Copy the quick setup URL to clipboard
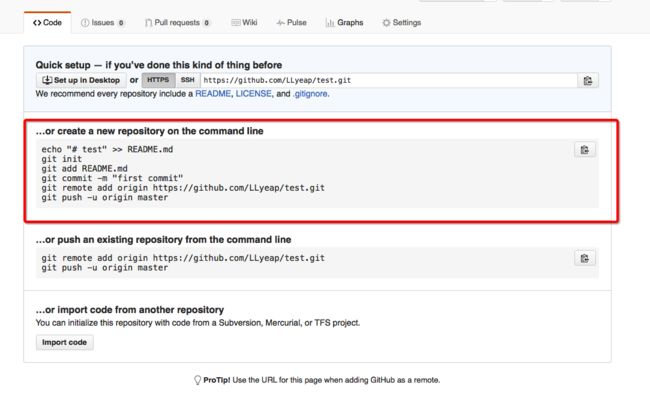This screenshot has width=650, height=406. (x=588, y=80)
